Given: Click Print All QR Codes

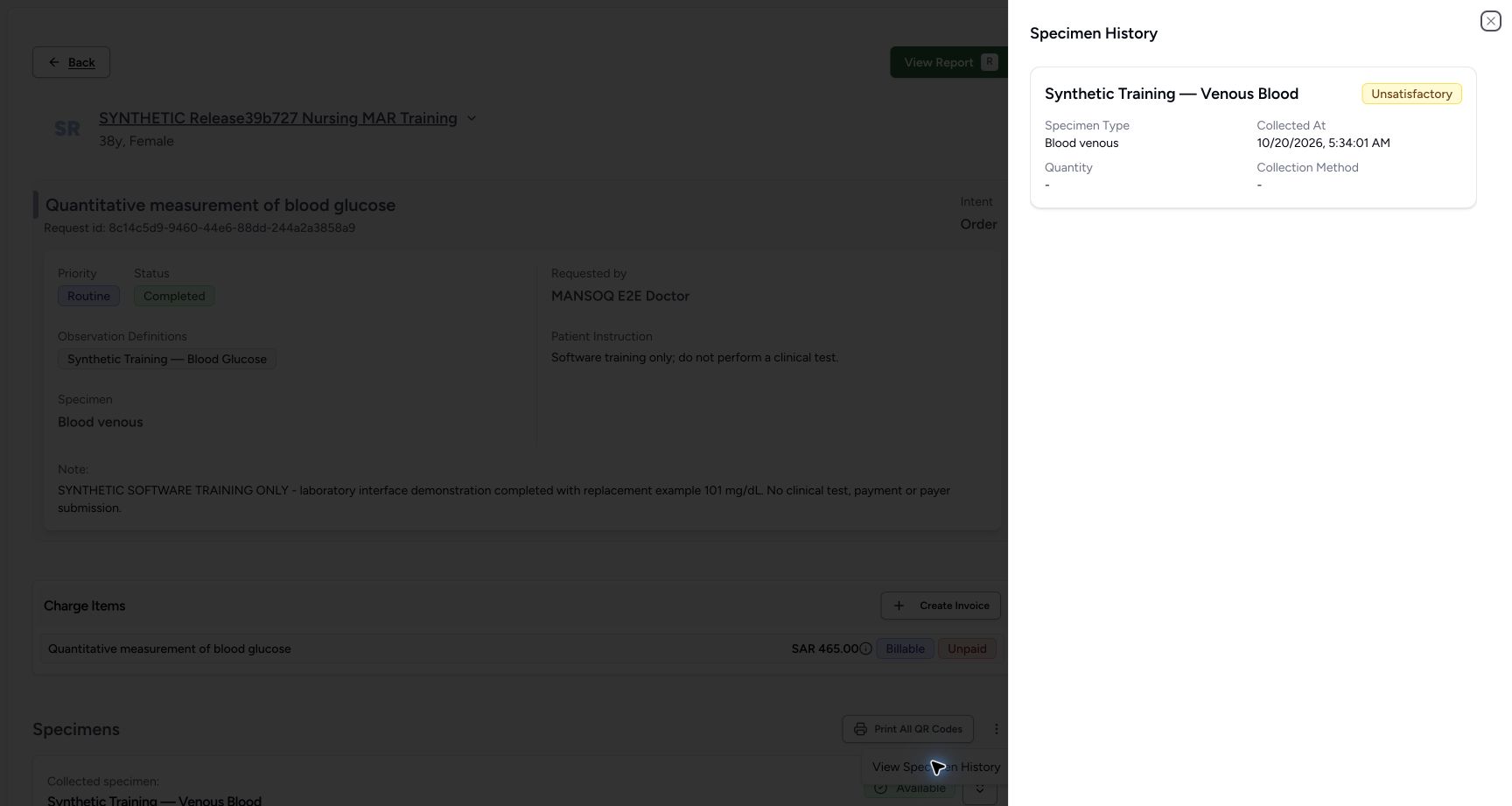Looking at the screenshot, I should [x=907, y=729].
